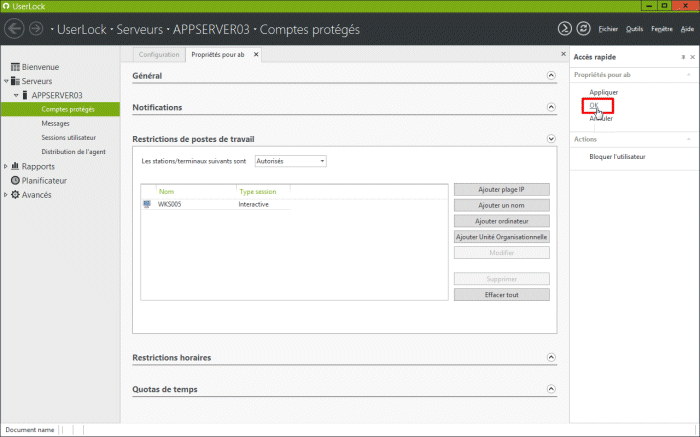Open Distribution de l'agent
Image resolution: width=700 pixels, height=437 pixels.
(x=74, y=152)
